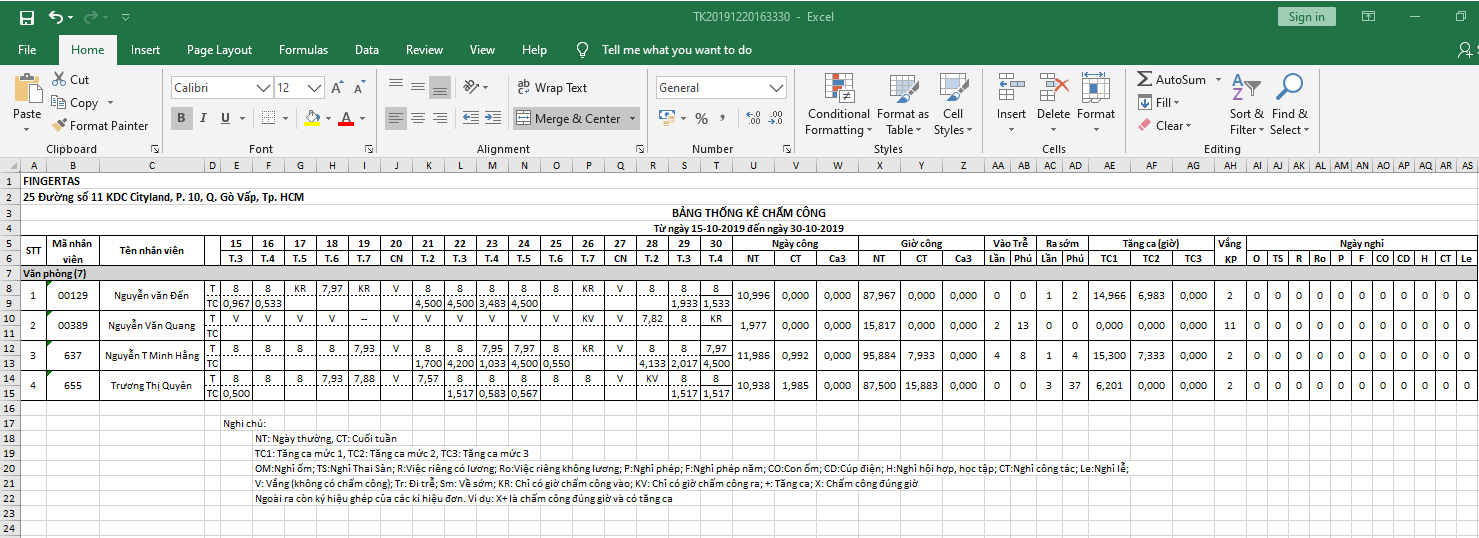
Task: Click in Tell me what you want to do
Action: (676, 50)
